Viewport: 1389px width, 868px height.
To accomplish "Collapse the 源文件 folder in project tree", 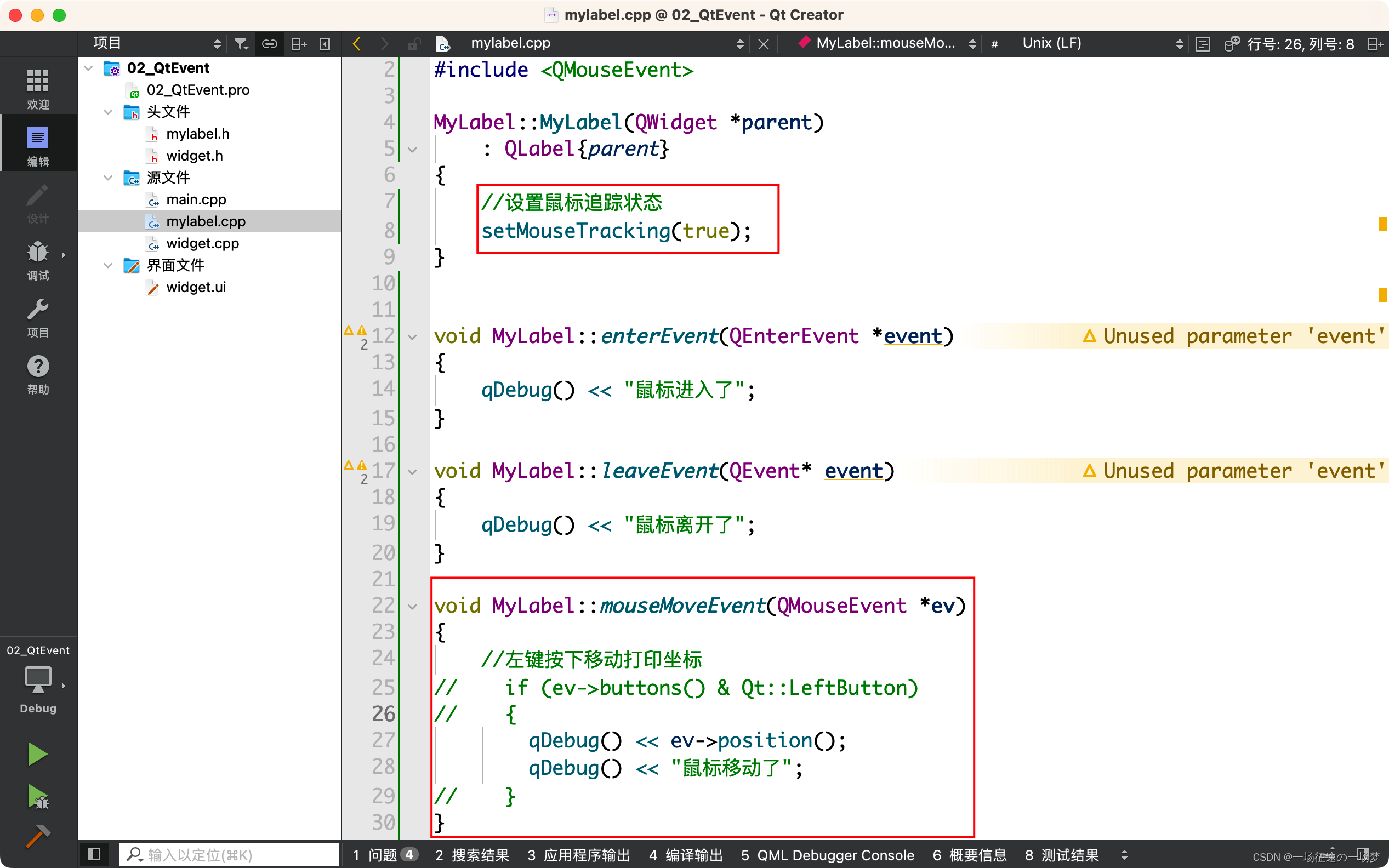I will point(108,178).
